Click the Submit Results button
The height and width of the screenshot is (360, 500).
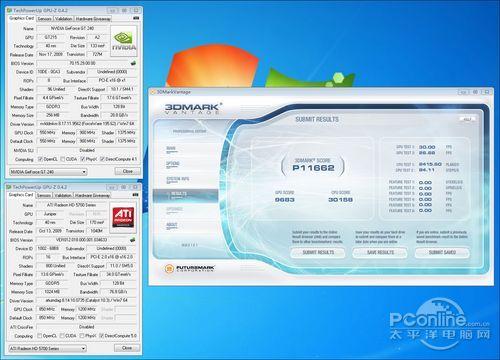tap(318, 252)
